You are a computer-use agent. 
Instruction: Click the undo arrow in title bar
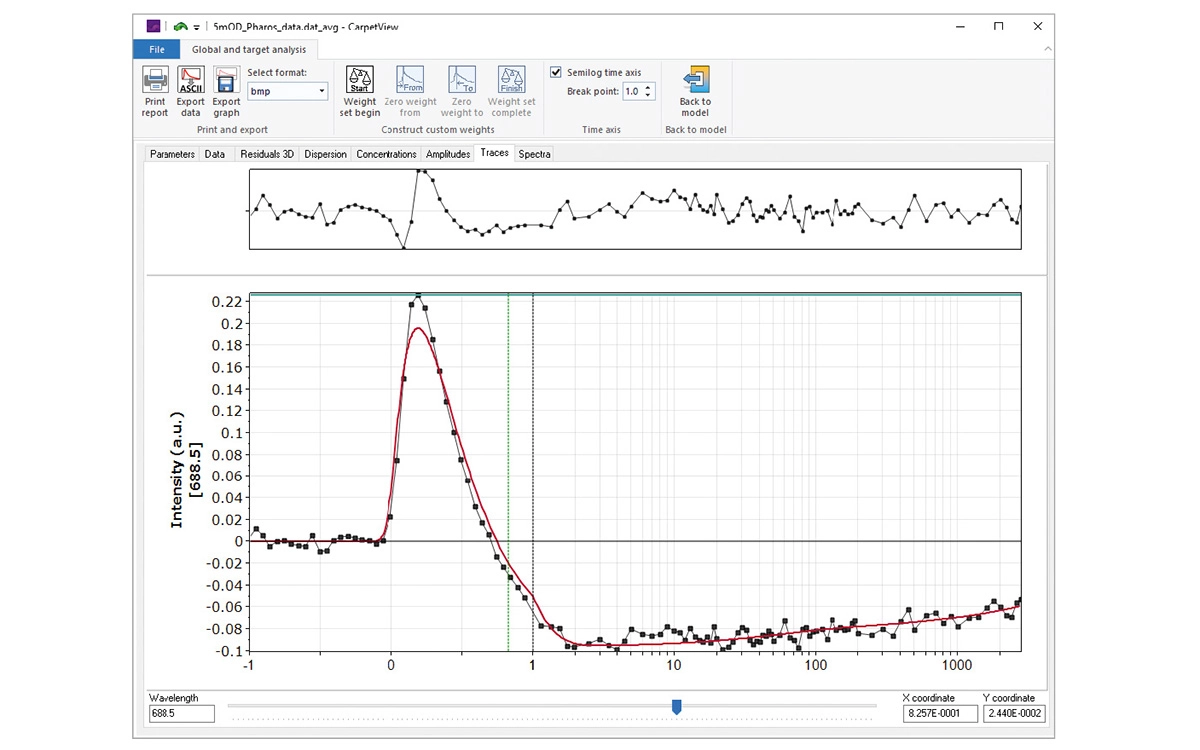[179, 27]
